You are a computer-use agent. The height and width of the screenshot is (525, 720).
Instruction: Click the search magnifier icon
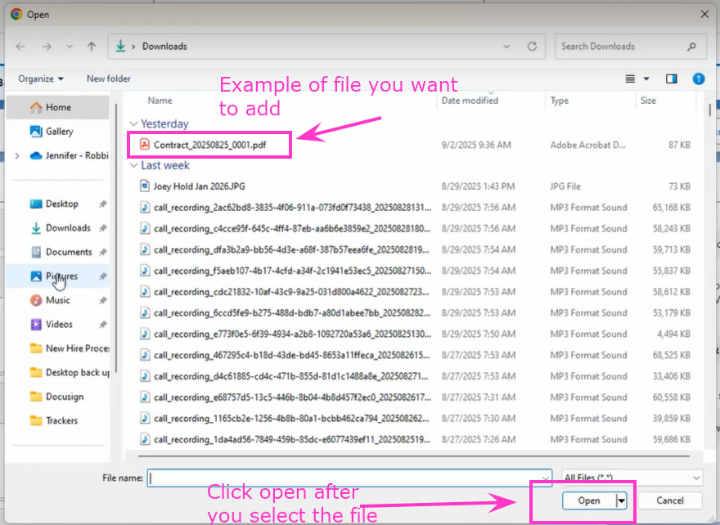(x=692, y=46)
